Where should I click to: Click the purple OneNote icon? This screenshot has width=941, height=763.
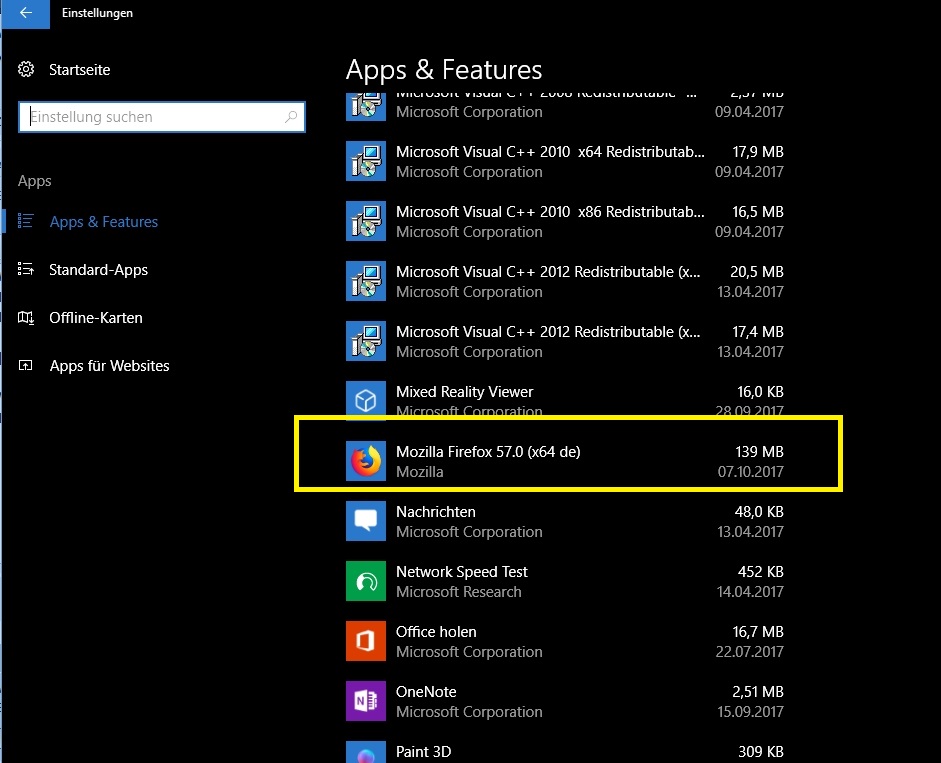pos(366,701)
